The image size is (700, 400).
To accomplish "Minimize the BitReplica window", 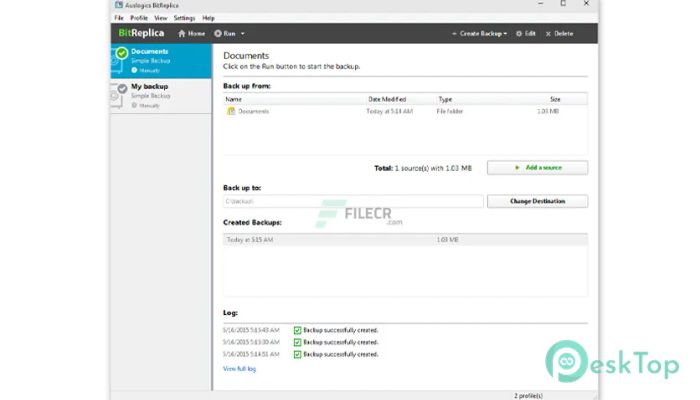I will tap(541, 4).
